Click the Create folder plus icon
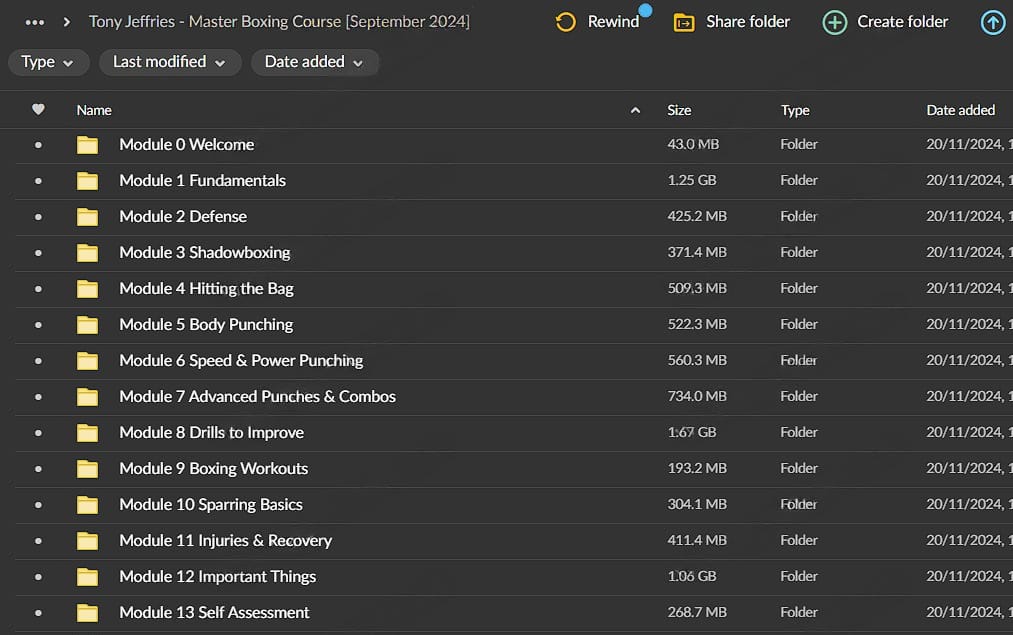The width and height of the screenshot is (1013, 635). pyautogui.click(x=834, y=22)
